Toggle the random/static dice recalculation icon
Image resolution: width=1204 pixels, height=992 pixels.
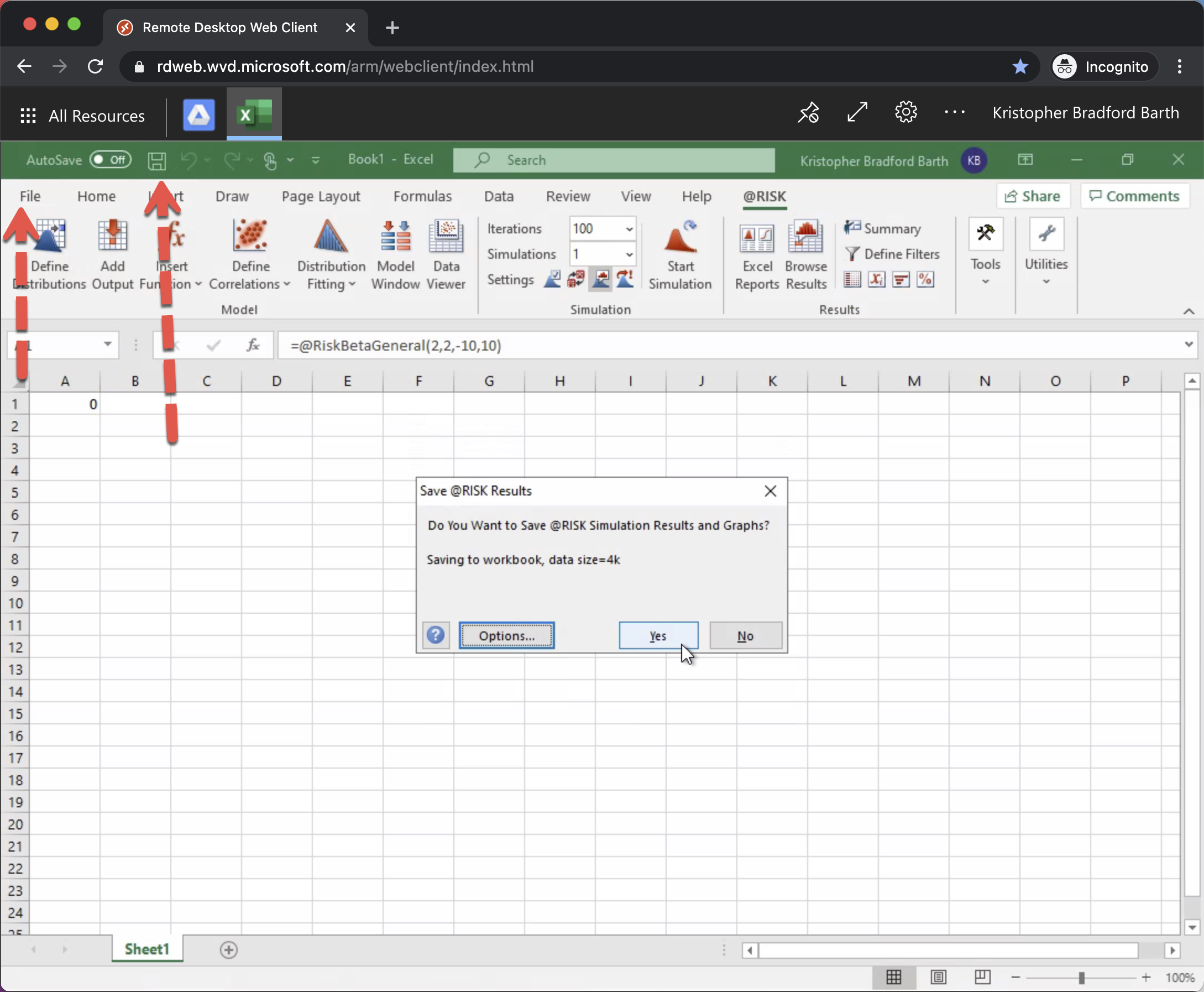[577, 279]
